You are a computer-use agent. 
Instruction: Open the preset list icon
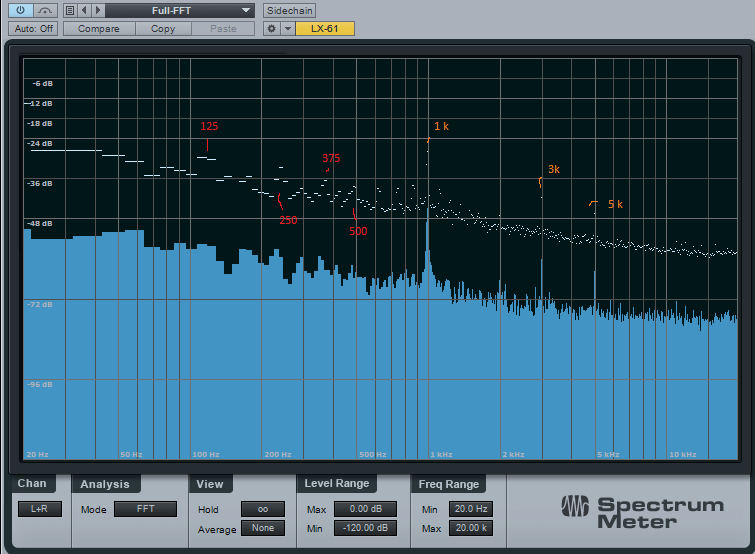[69, 10]
